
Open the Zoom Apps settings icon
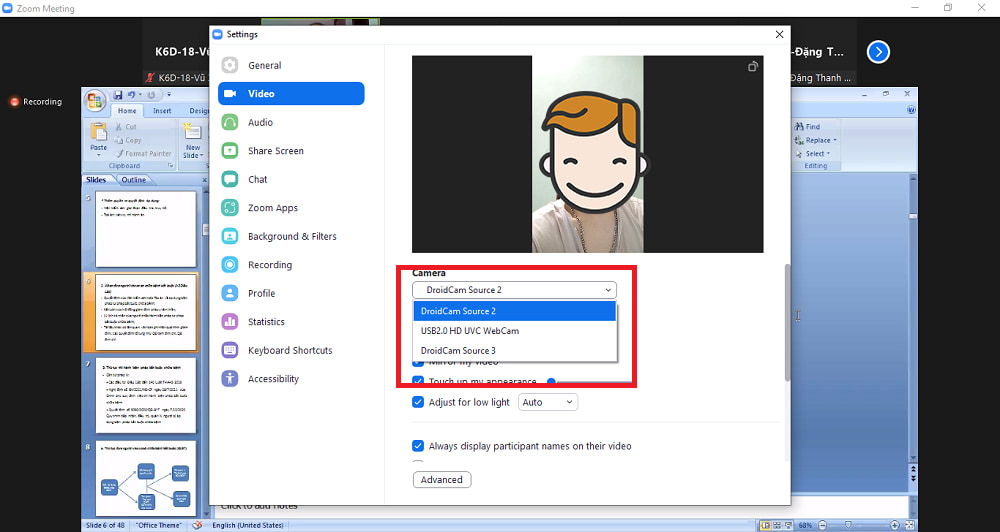(230, 208)
